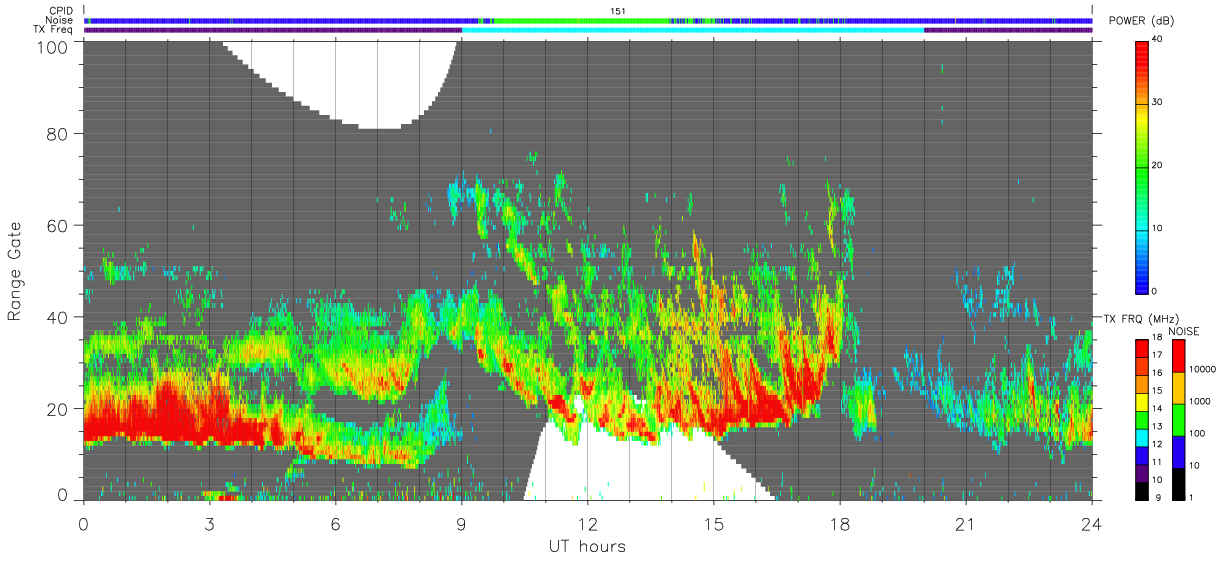
Task: Click the CPID value 151
Action: coord(617,11)
